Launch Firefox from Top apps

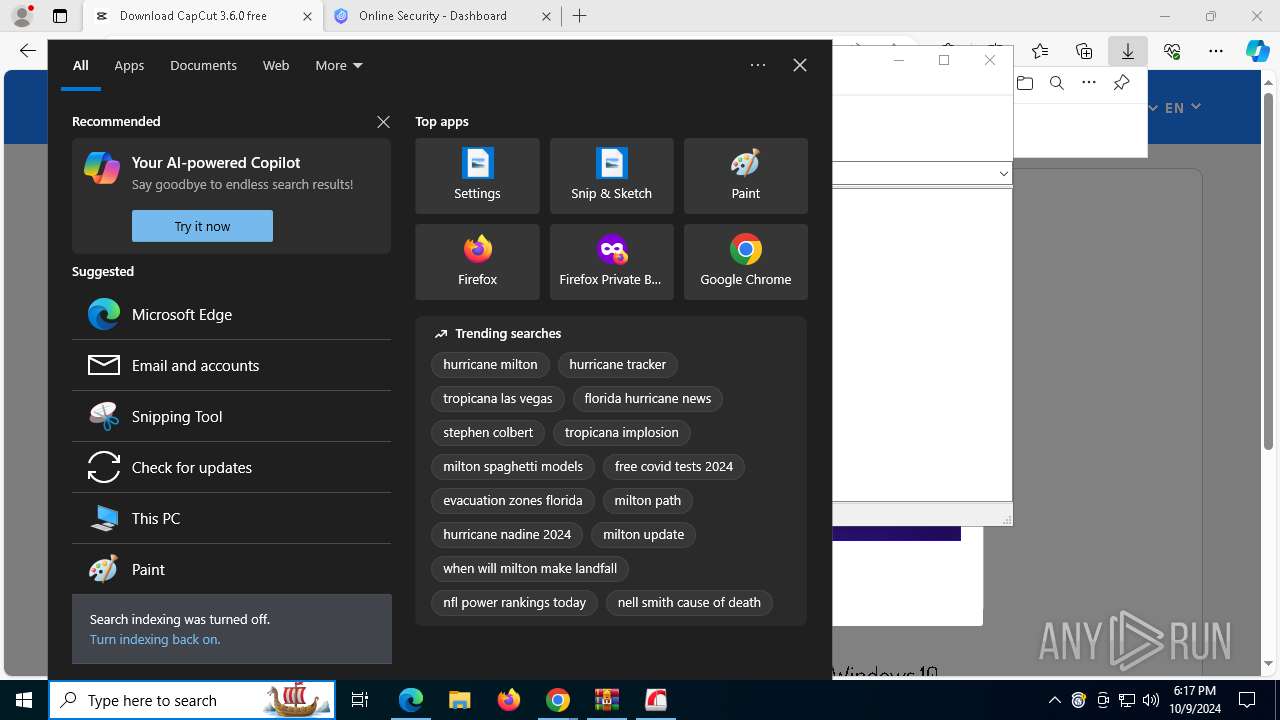point(477,262)
